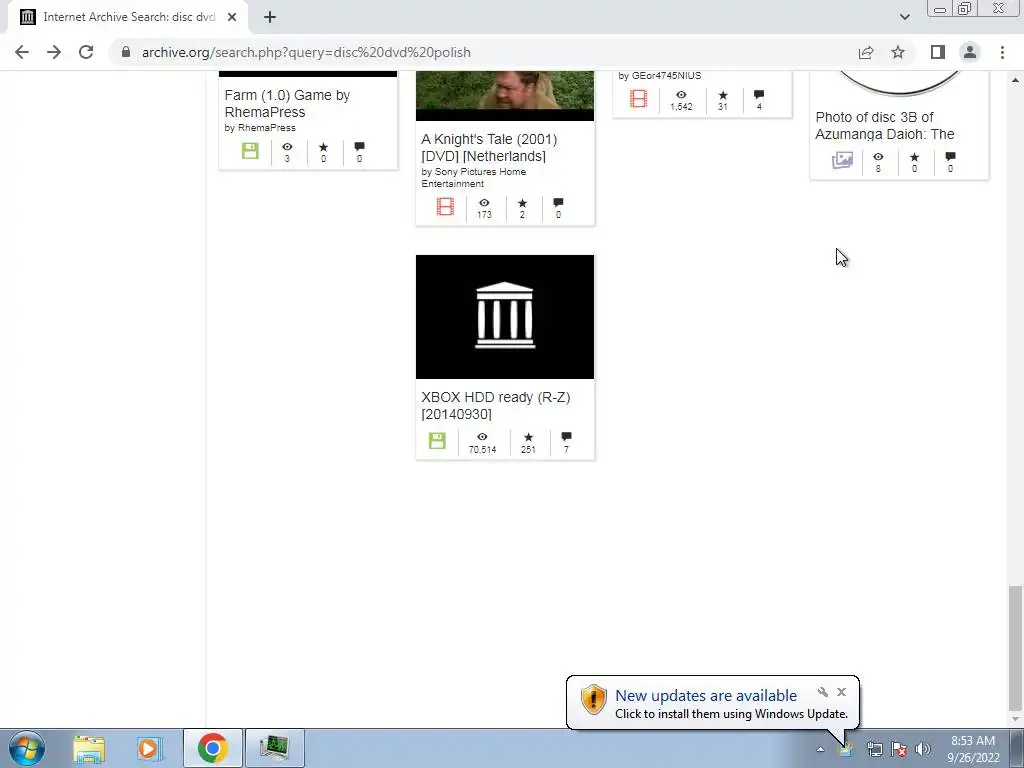Click the reviews bubble on Farm card
1024x768 pixels.
click(359, 147)
